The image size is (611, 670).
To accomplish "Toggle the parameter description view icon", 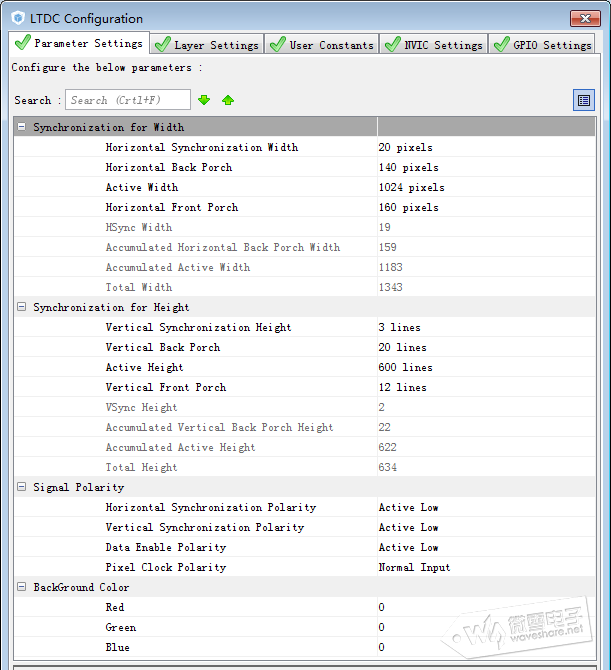I will click(584, 100).
